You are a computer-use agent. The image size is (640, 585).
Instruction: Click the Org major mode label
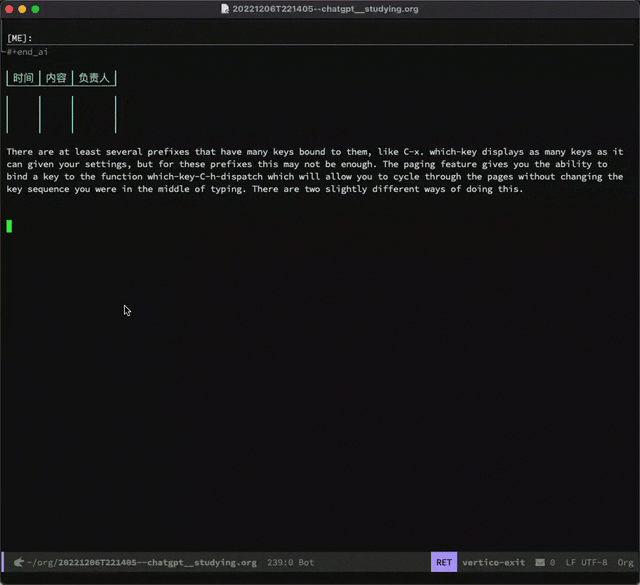625,563
